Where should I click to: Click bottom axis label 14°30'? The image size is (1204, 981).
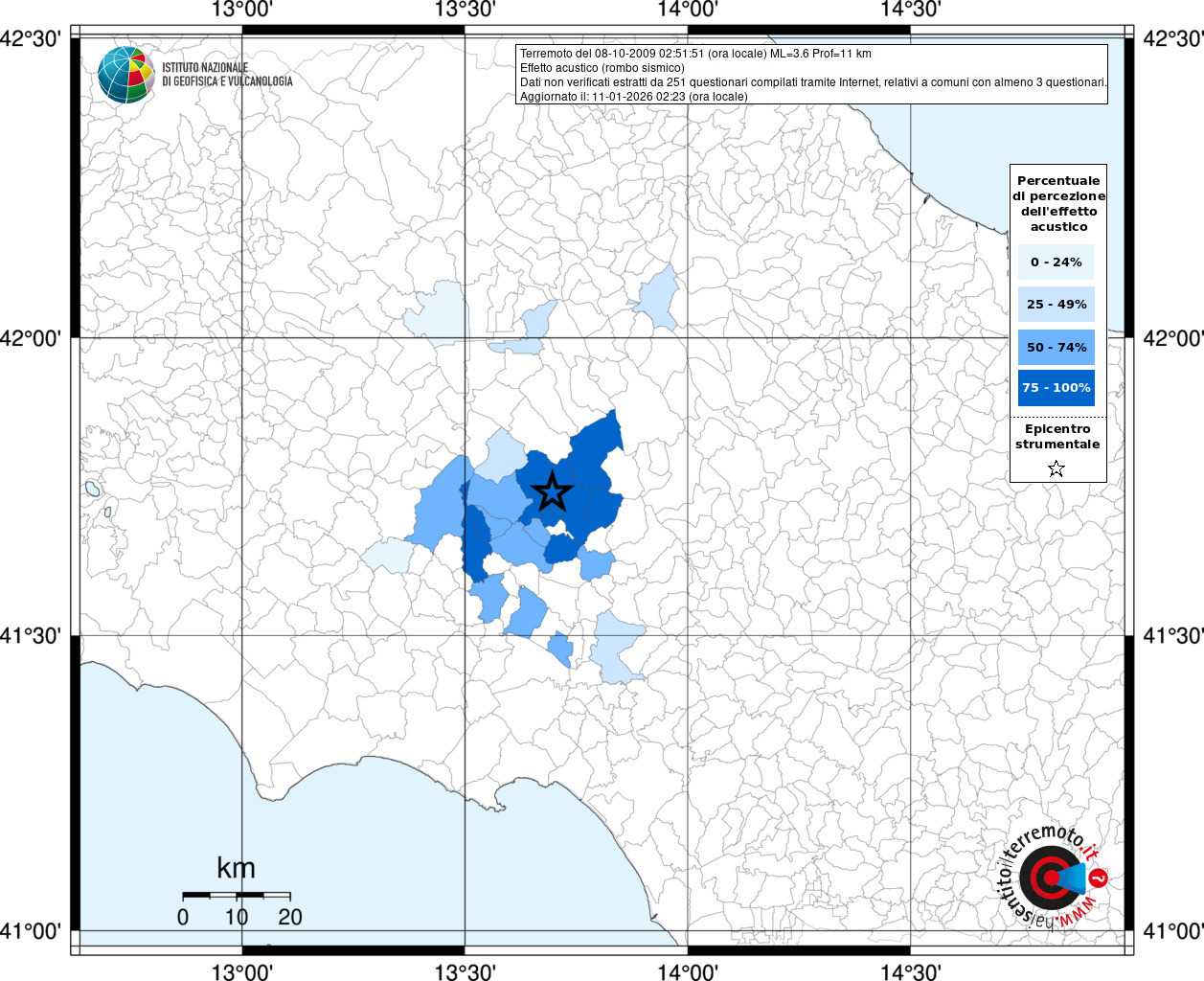click(910, 971)
